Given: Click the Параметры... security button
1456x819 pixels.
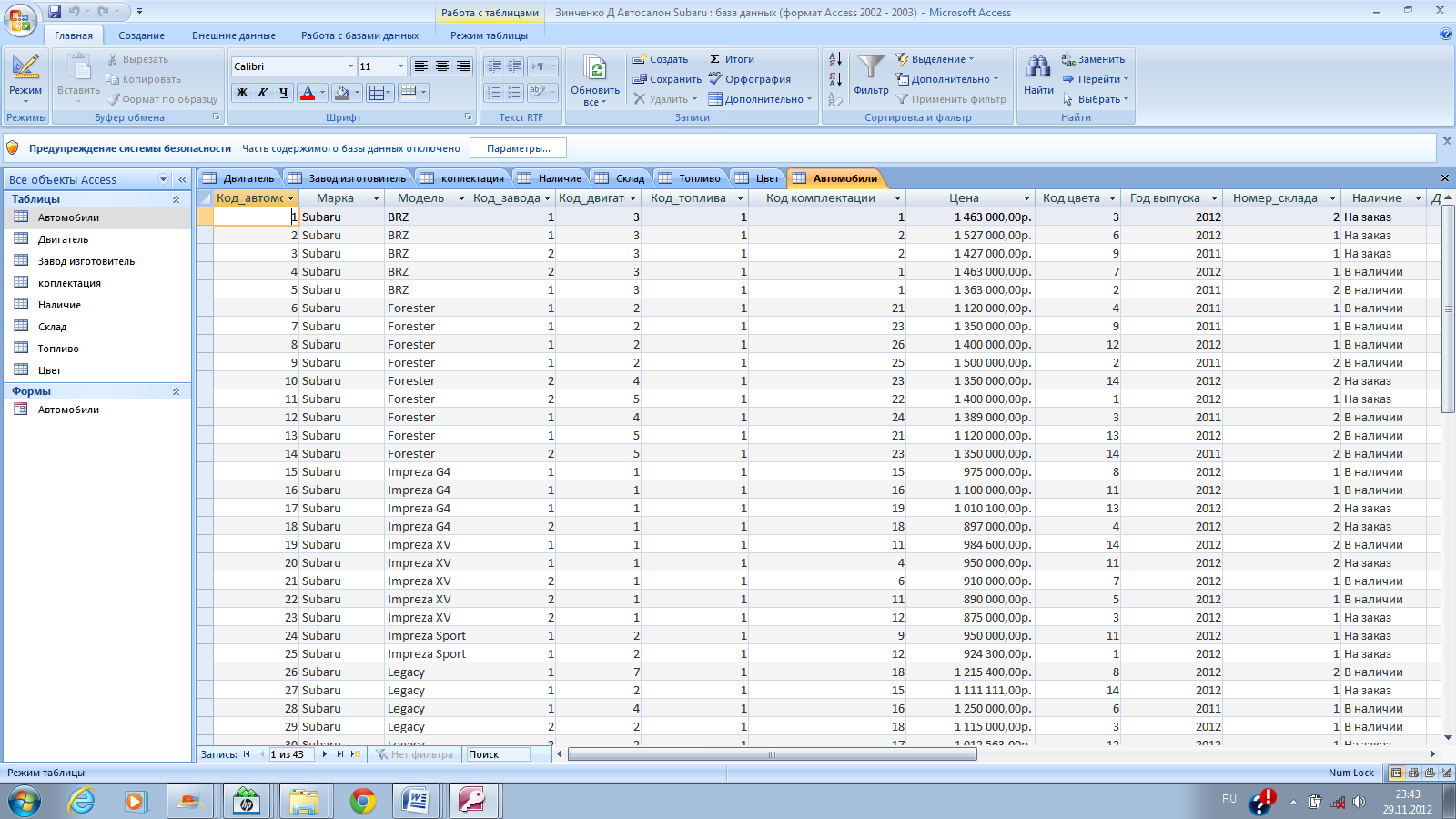Looking at the screenshot, I should tap(519, 148).
